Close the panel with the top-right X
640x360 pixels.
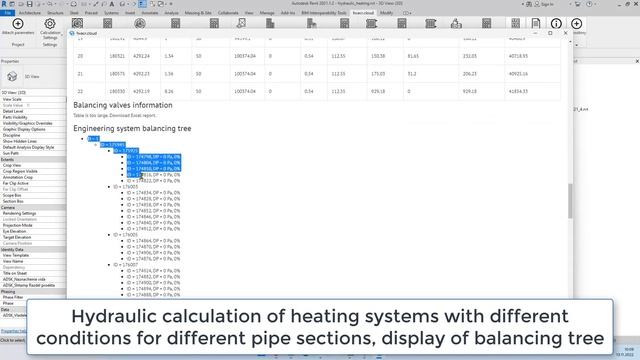637,61
